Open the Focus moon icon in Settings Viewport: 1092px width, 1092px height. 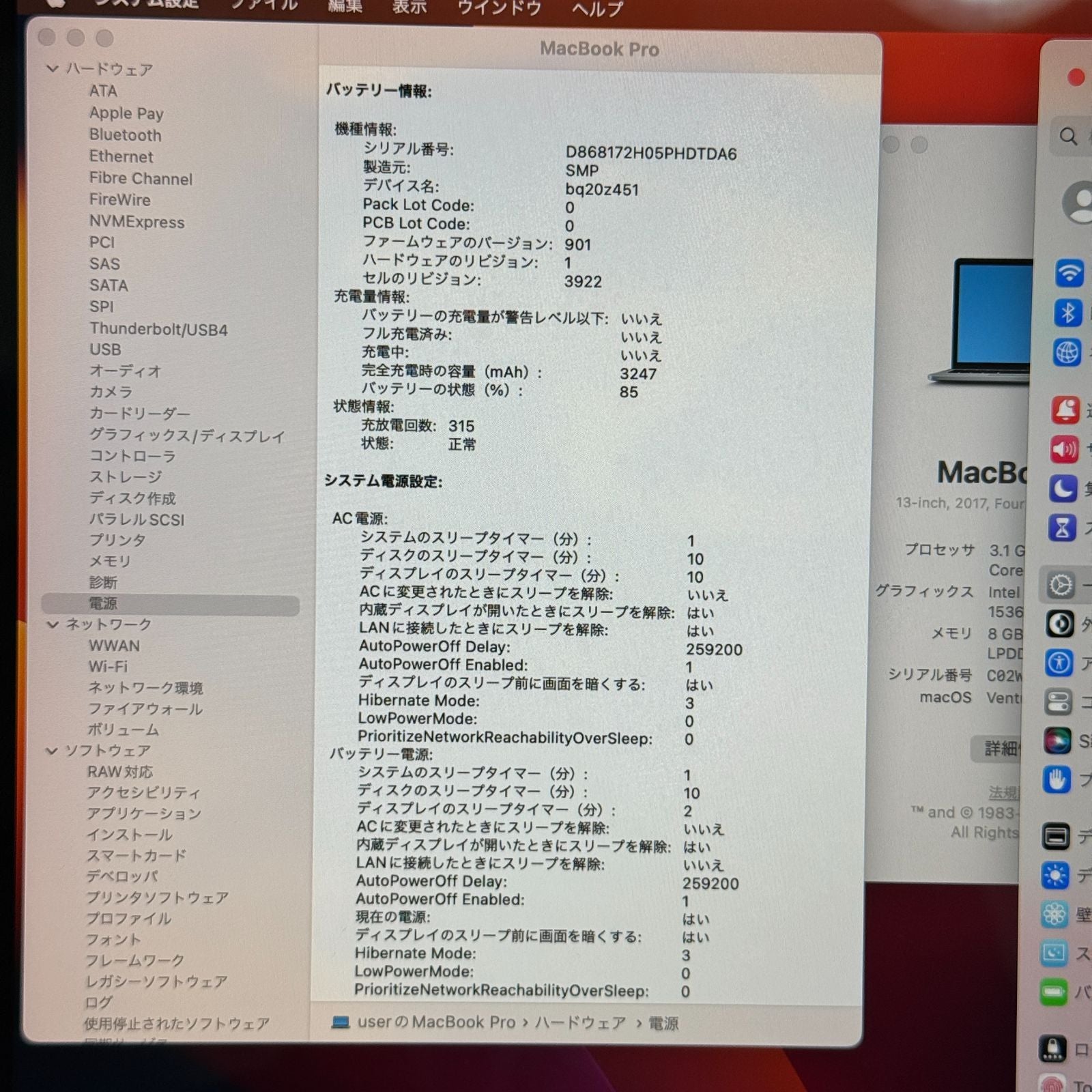click(1063, 489)
